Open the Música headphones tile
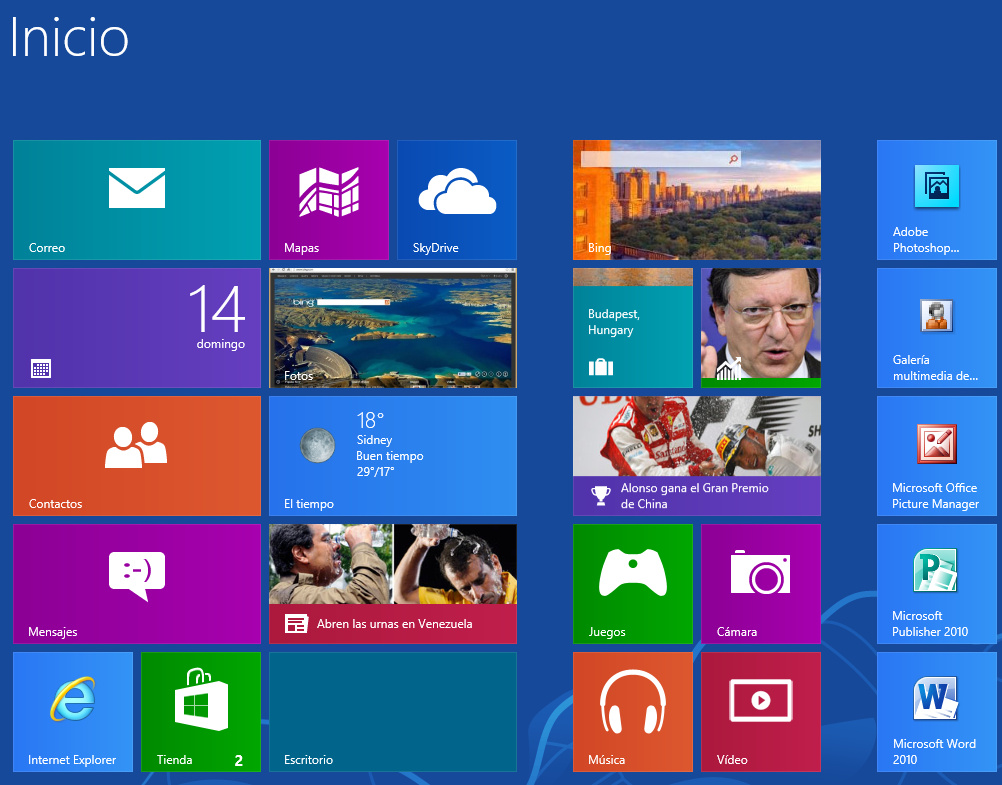This screenshot has width=1002, height=785. 633,712
